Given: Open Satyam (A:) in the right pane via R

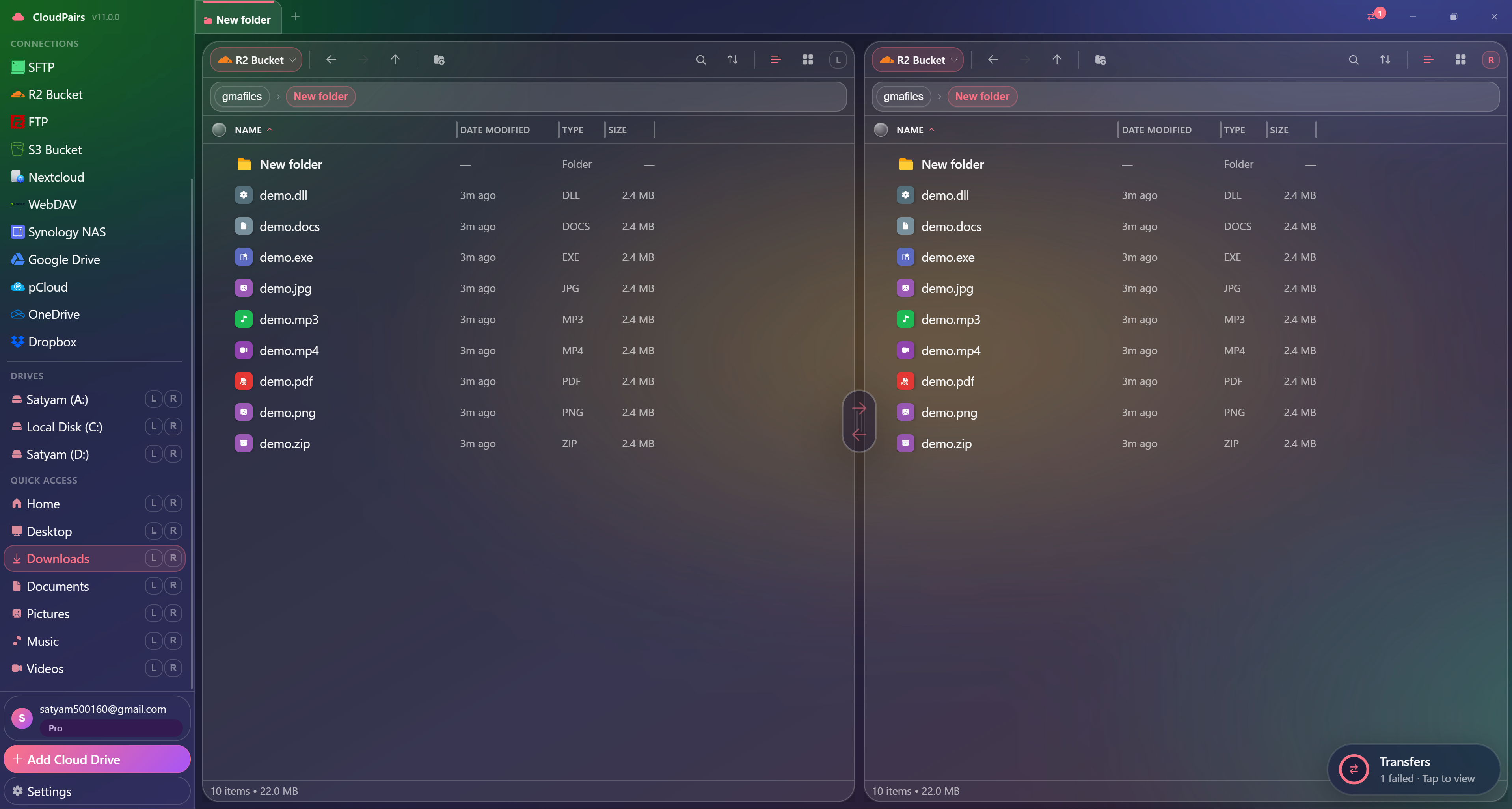Looking at the screenshot, I should tap(173, 399).
